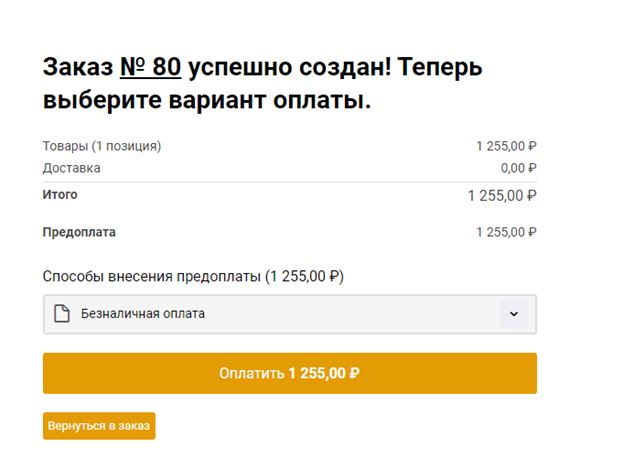638x450 pixels.
Task: Open the Безналичная оплата payment dropdown
Action: 290,314
